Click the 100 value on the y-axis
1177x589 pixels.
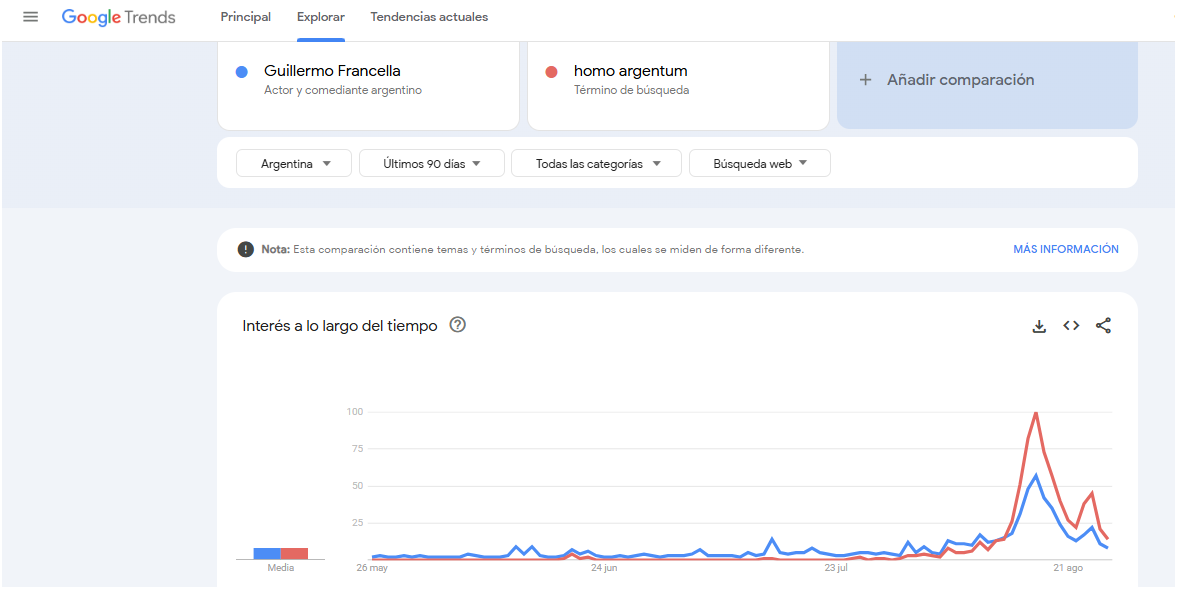[x=355, y=412]
